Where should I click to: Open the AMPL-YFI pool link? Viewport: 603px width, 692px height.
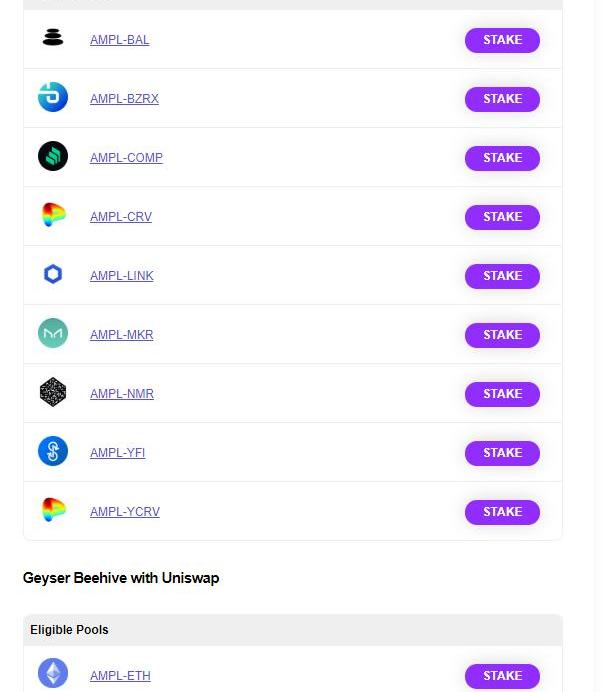pos(117,452)
